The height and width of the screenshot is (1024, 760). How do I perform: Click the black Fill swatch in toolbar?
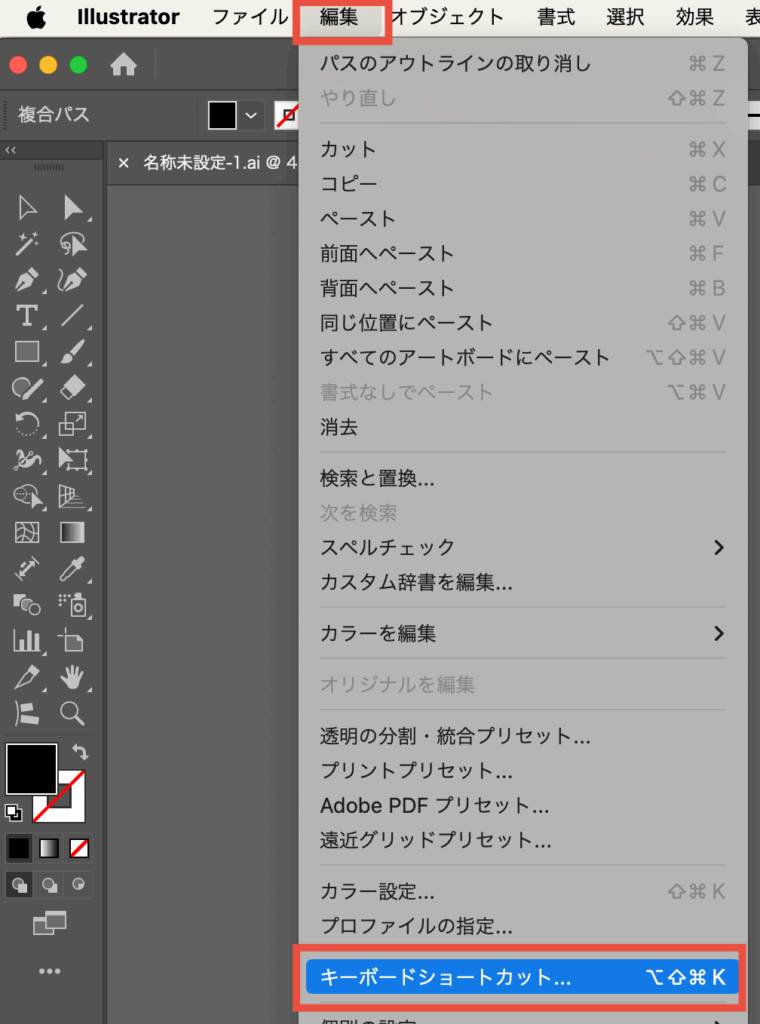[31, 769]
